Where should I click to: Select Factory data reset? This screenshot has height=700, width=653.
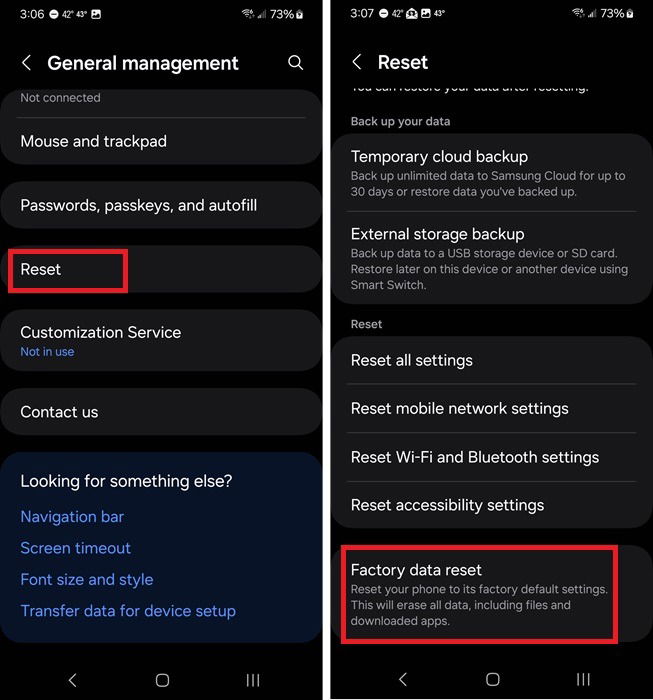point(491,594)
